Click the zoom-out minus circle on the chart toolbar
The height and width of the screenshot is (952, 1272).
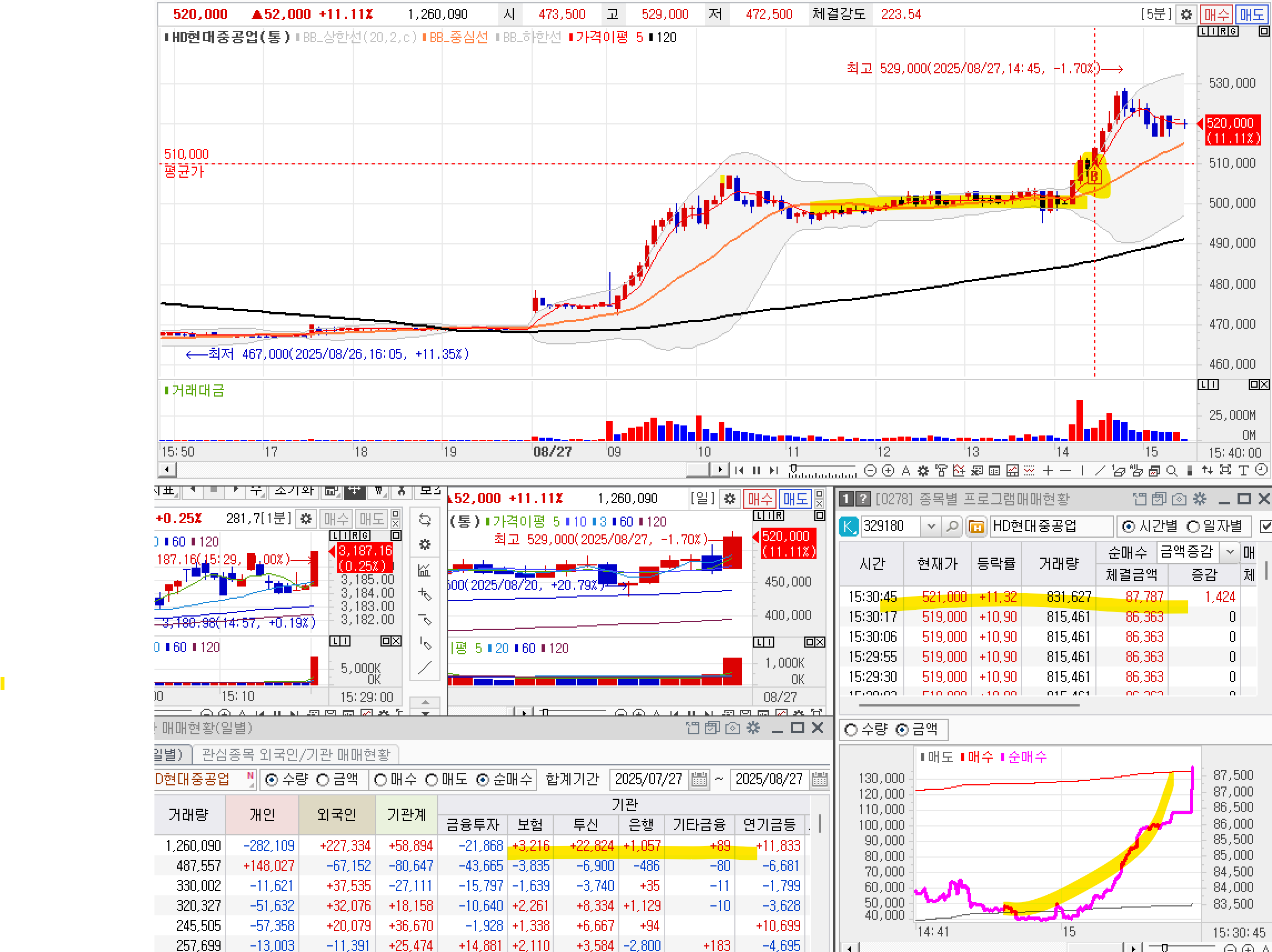[x=870, y=471]
